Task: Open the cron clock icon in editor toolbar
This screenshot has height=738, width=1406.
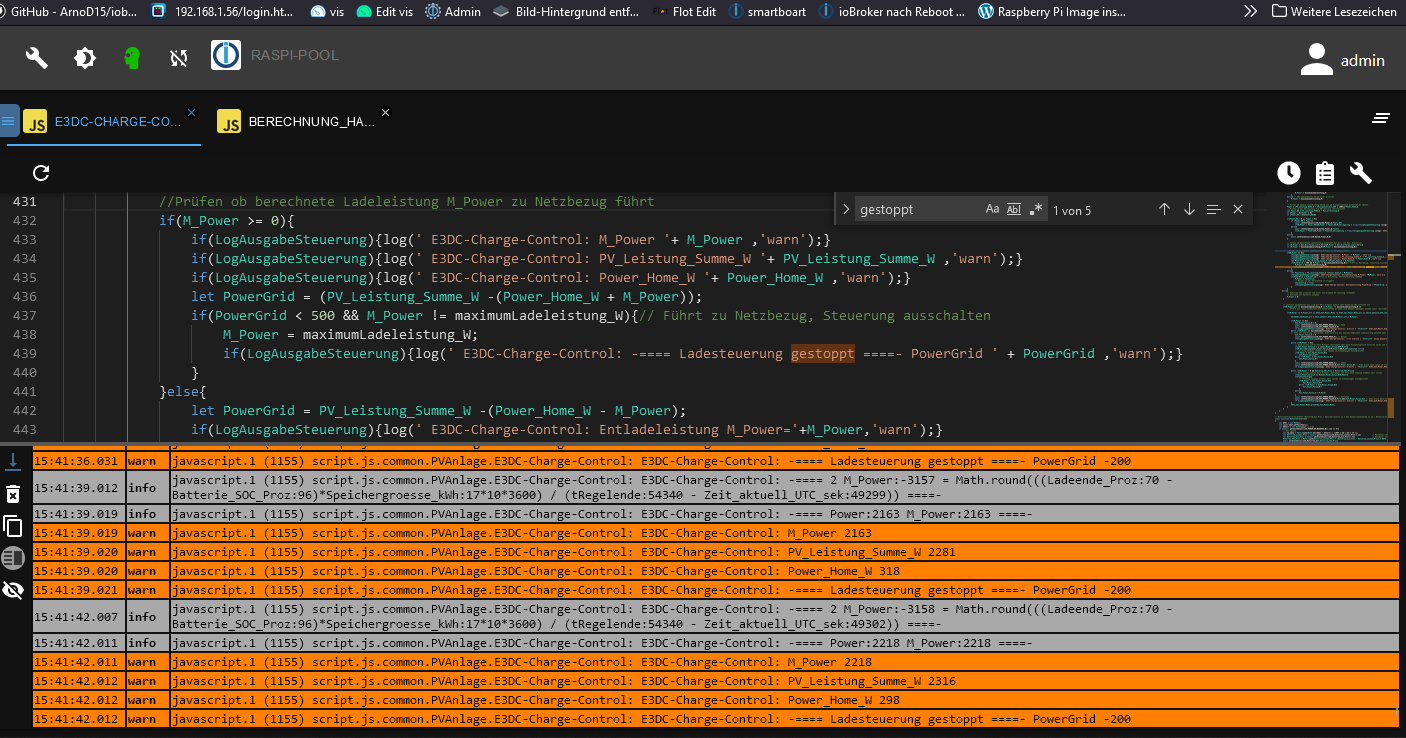Action: pyautogui.click(x=1289, y=173)
